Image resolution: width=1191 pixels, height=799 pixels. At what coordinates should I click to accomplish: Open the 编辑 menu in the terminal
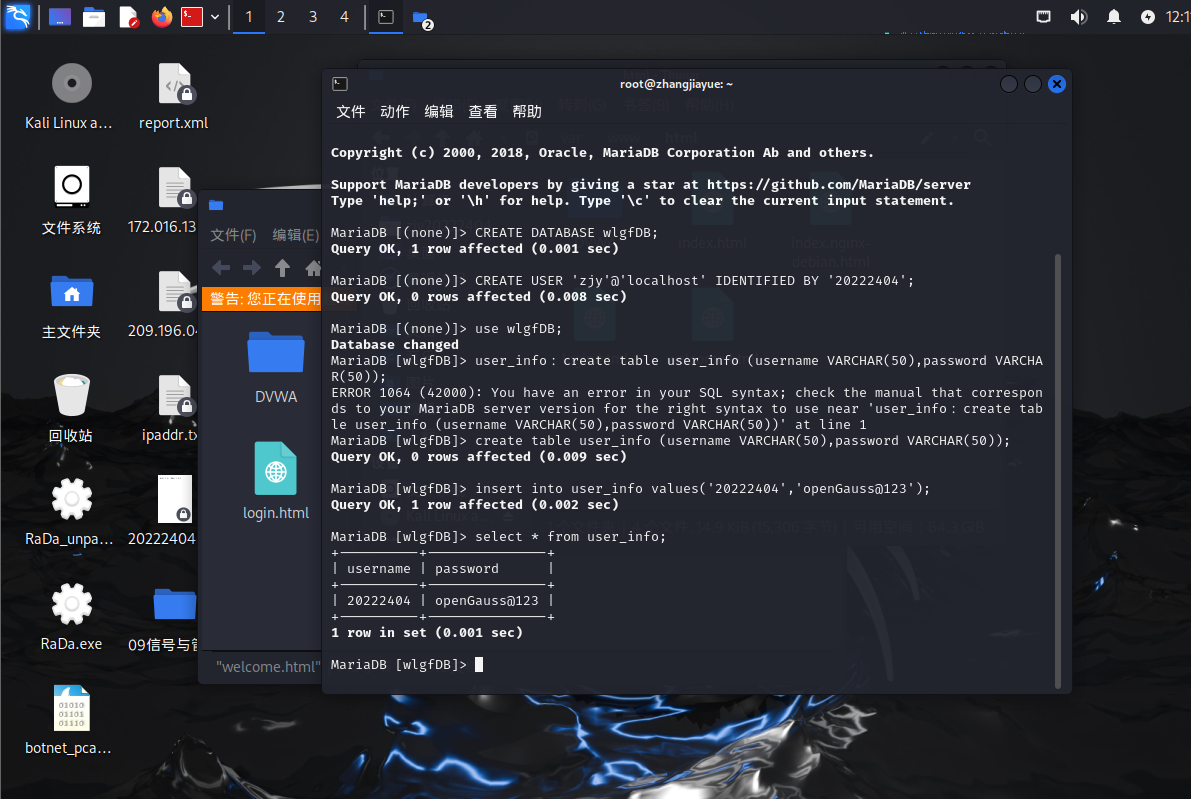(438, 112)
